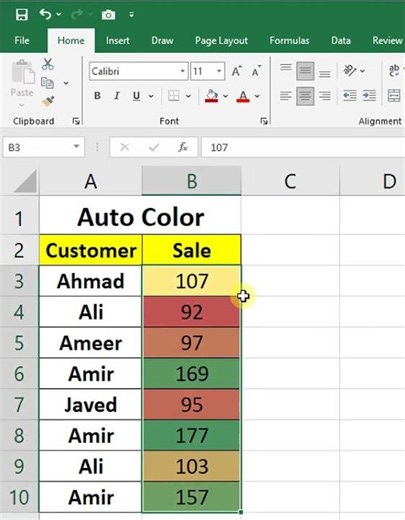Open underline style dropdown arrow
This screenshot has width=405, height=520.
click(x=151, y=96)
